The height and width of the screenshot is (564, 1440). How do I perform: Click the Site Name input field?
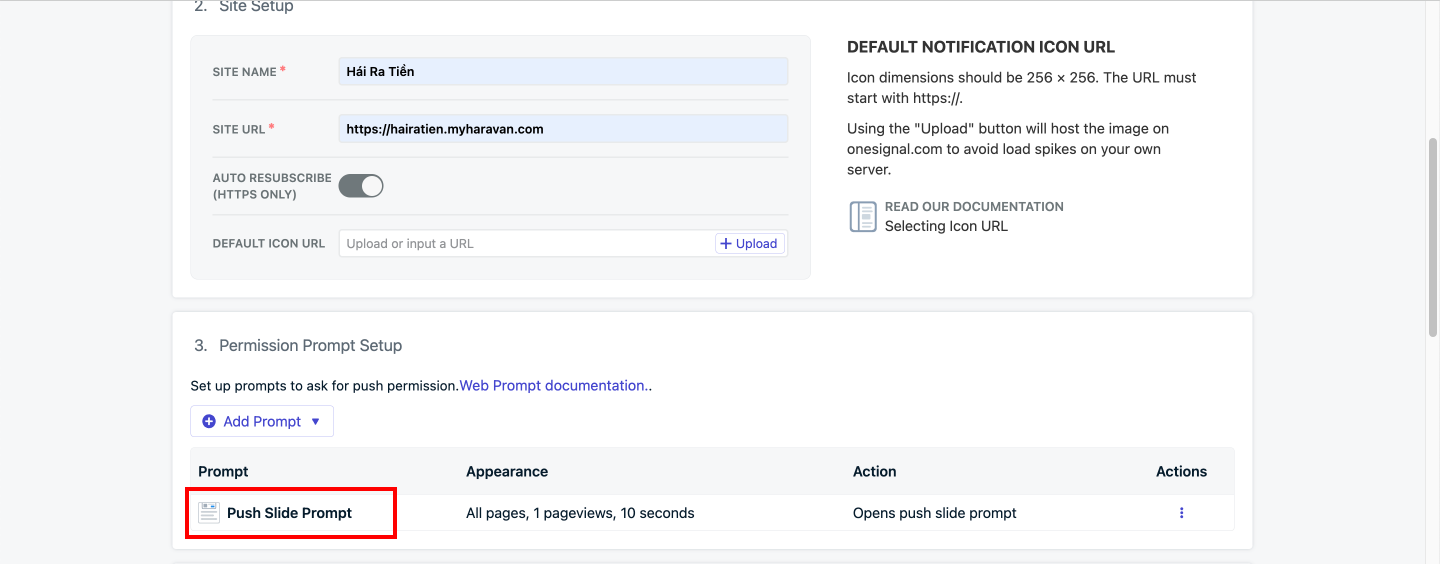(x=563, y=72)
